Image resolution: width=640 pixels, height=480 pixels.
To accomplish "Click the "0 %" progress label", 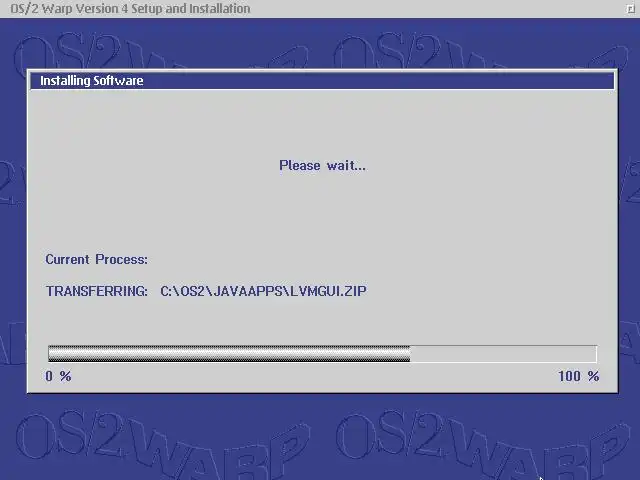I will click(58, 376).
